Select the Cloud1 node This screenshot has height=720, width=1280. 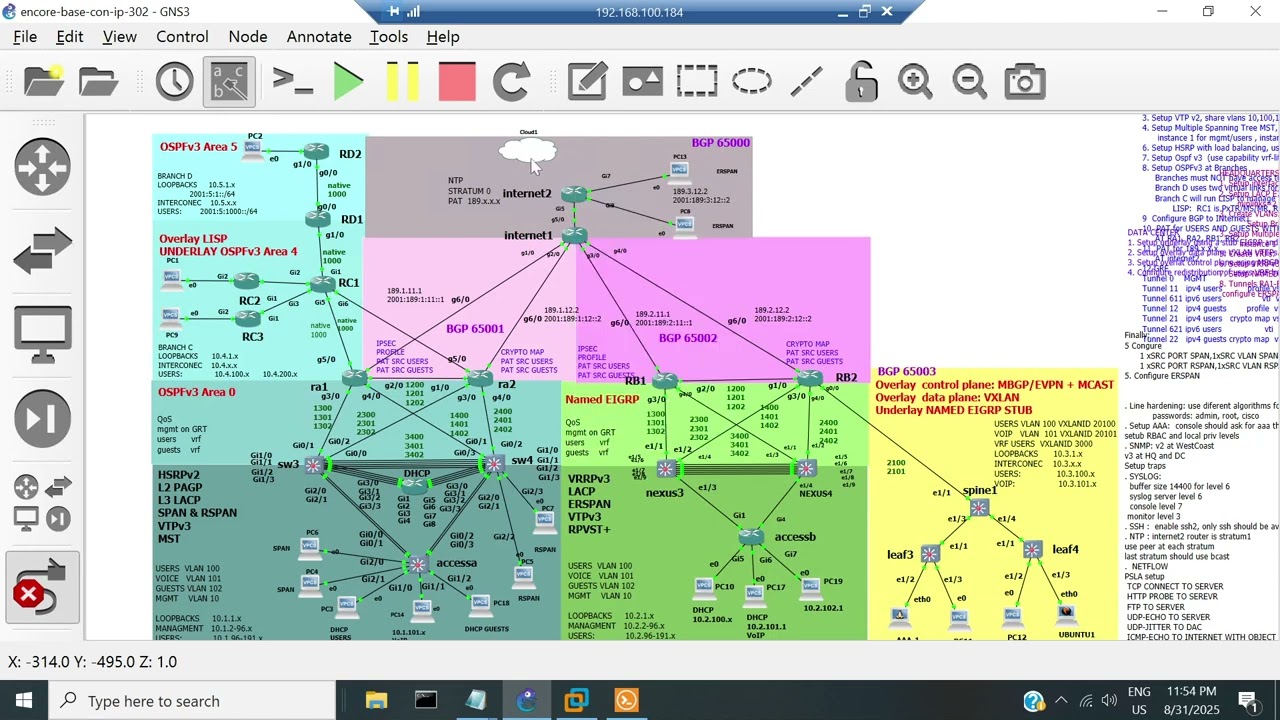pyautogui.click(x=526, y=153)
